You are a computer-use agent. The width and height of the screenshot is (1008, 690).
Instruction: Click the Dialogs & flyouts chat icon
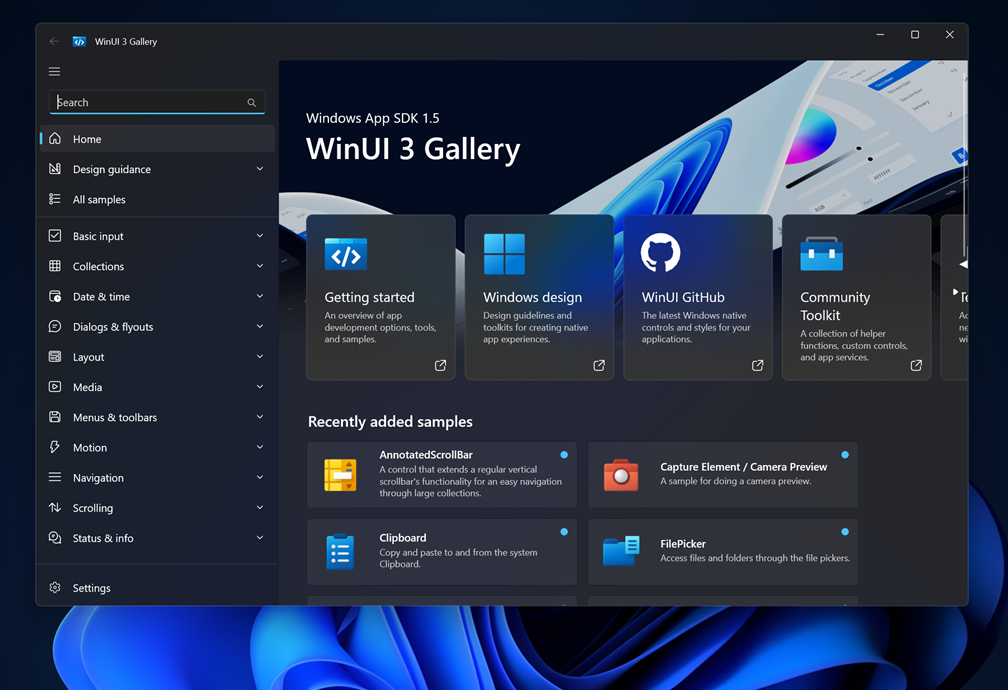point(55,326)
